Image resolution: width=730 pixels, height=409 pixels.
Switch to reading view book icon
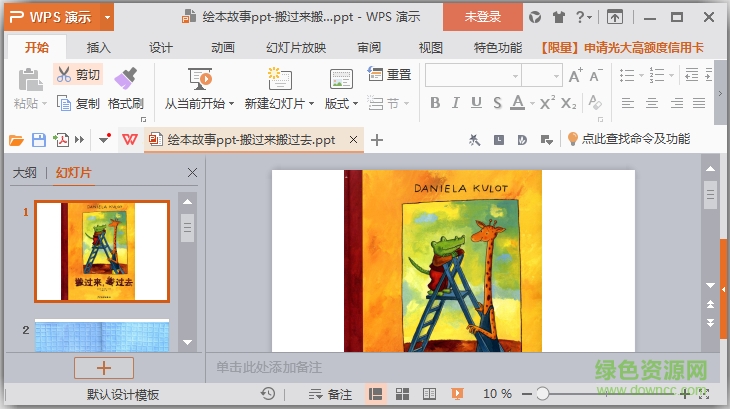[x=429, y=394]
